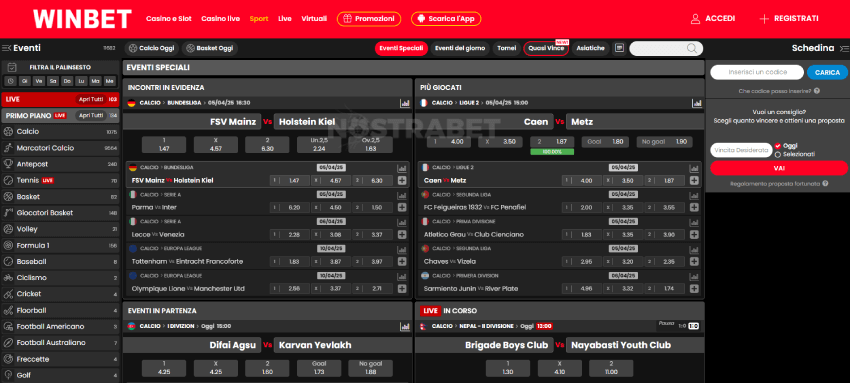The width and height of the screenshot is (850, 383).
Task: Click the Accedi user icon
Action: [x=696, y=19]
